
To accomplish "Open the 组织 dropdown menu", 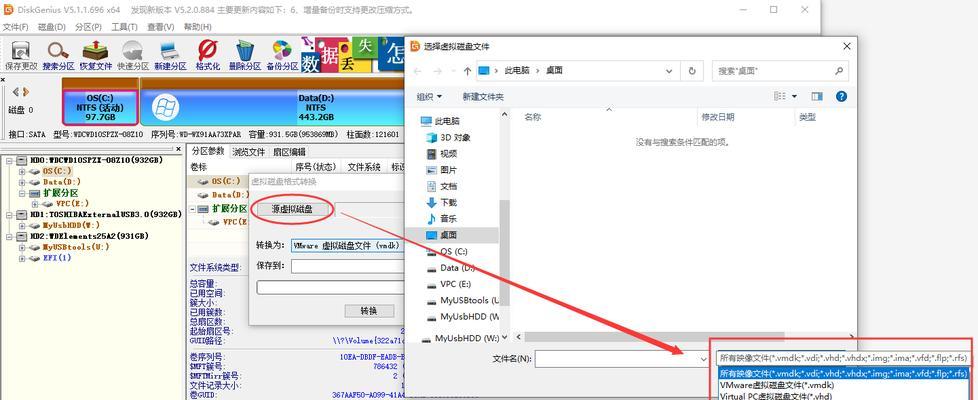I will pyautogui.click(x=429, y=97).
